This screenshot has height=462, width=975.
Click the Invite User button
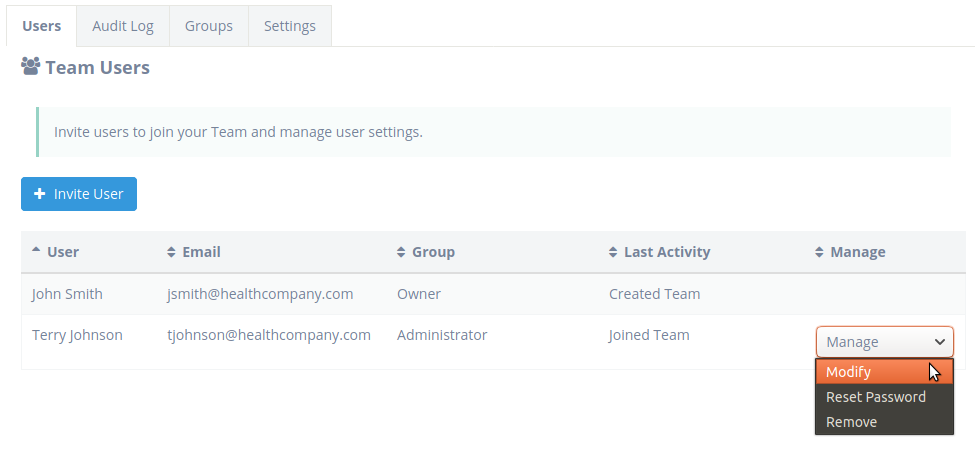79,194
